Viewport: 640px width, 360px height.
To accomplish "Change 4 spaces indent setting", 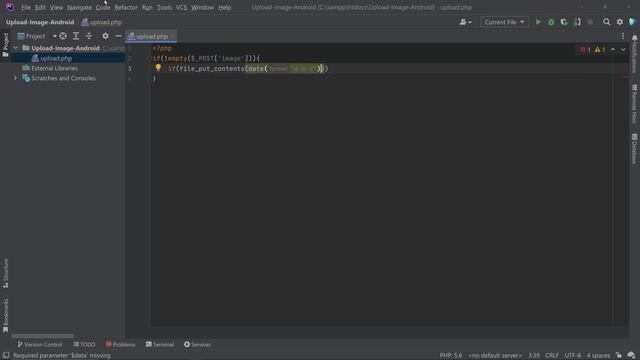I will (598, 355).
